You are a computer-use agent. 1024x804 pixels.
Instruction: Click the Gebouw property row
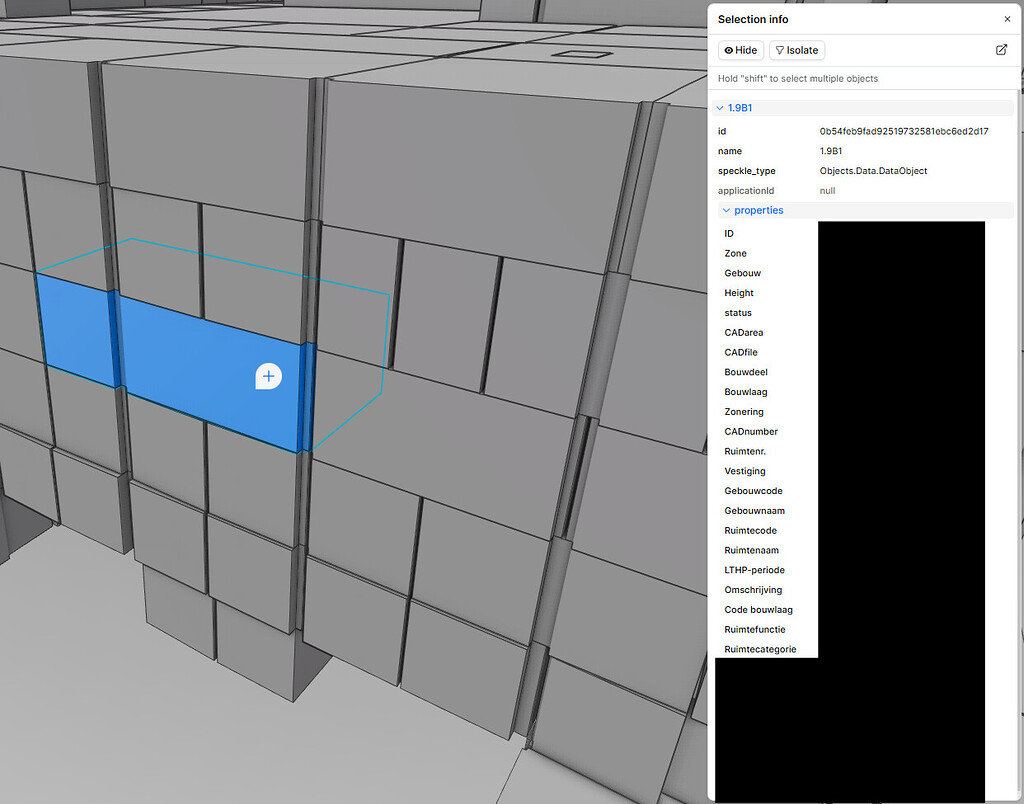pyautogui.click(x=742, y=273)
